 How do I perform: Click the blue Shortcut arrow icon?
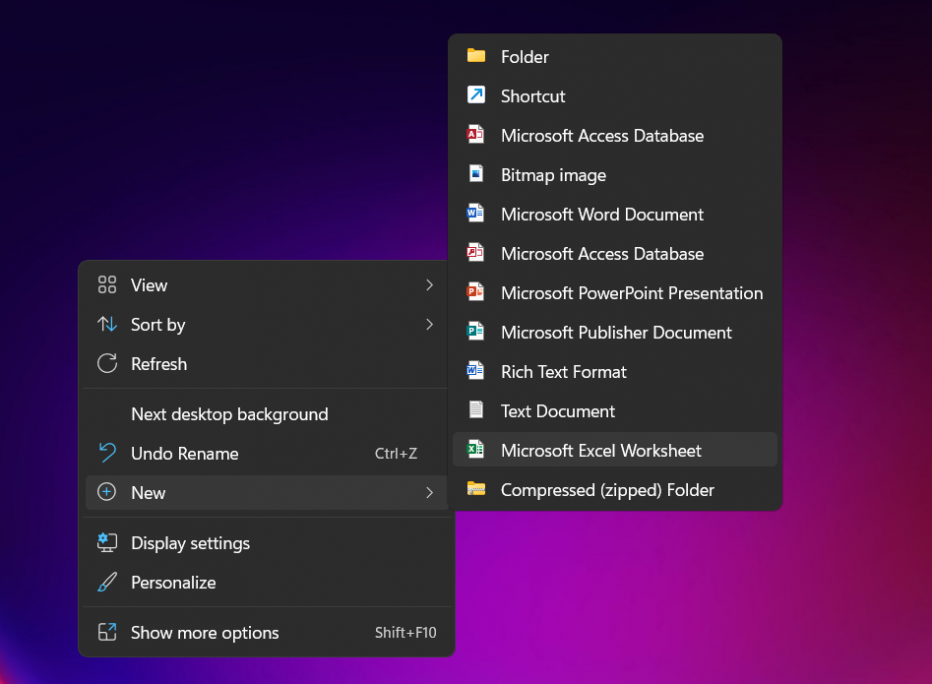pyautogui.click(x=476, y=96)
